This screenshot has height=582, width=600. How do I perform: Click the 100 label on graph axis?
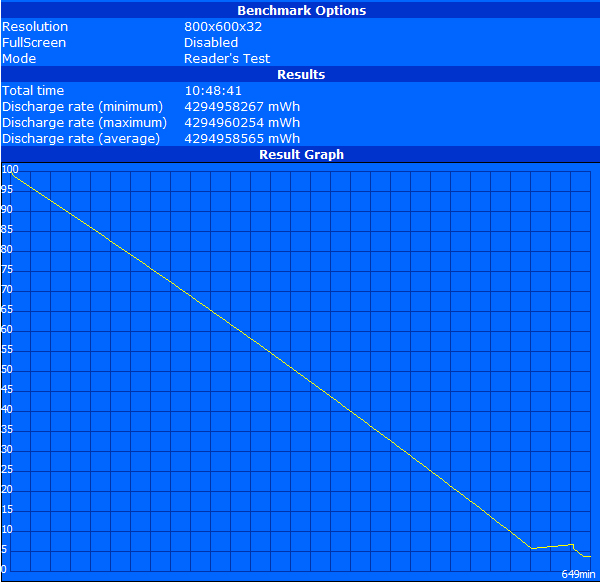10,169
